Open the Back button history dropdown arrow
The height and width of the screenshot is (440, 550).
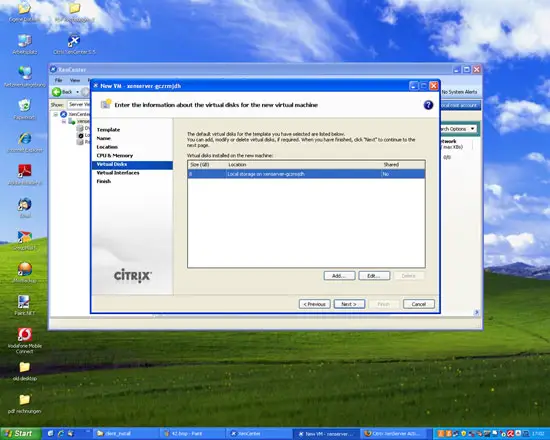tap(78, 92)
